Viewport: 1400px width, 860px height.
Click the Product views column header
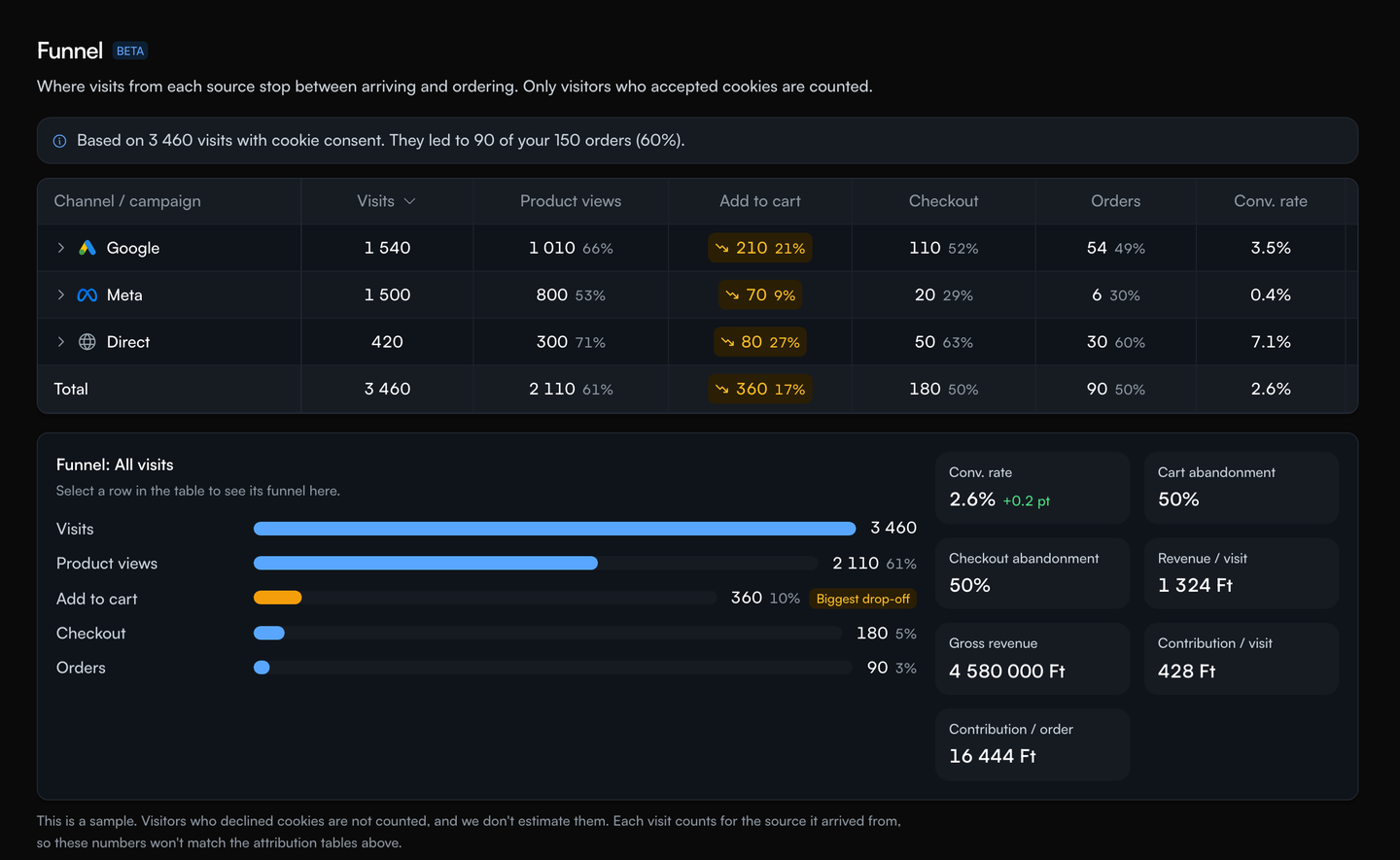571,201
